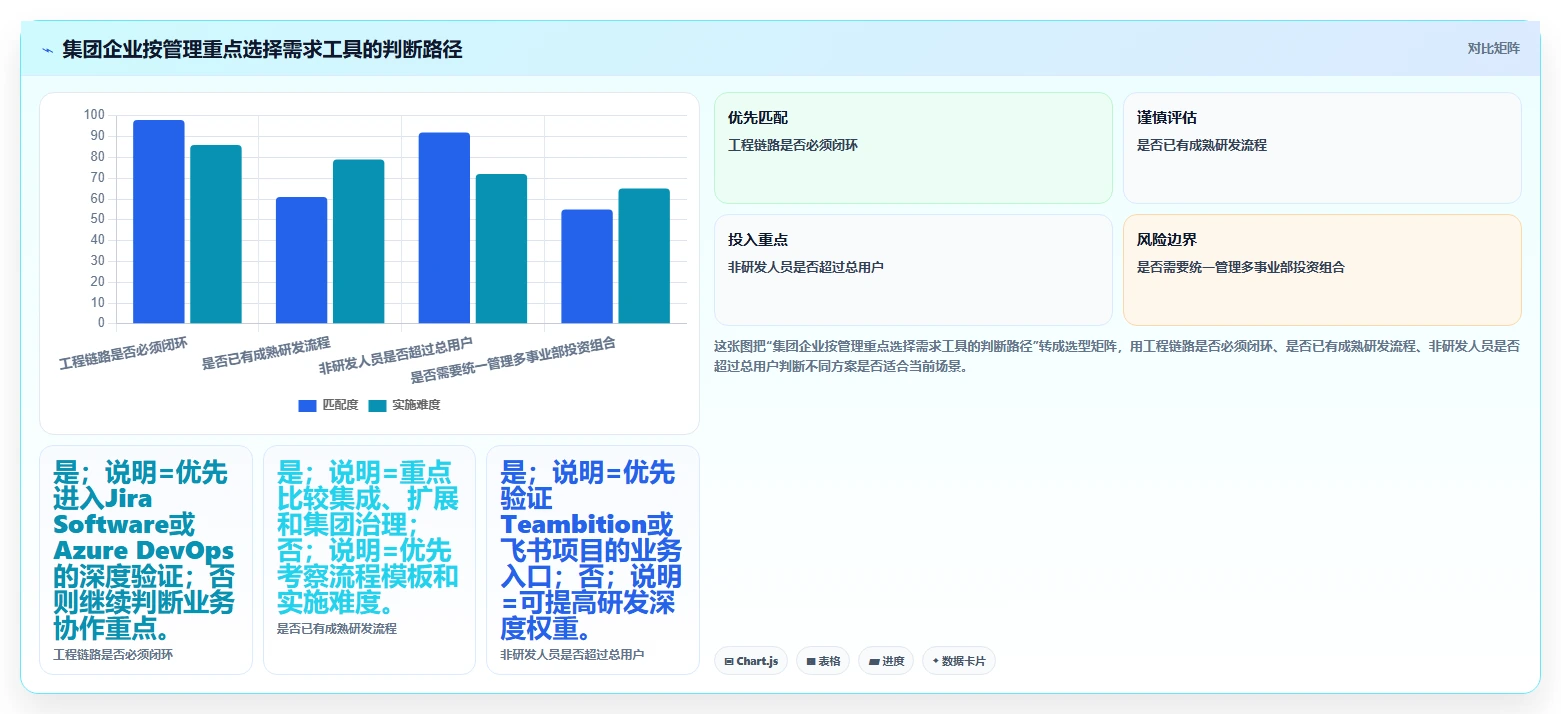
Task: Click the x-axis label 是否已有成熟研发流程
Action: 266,353
